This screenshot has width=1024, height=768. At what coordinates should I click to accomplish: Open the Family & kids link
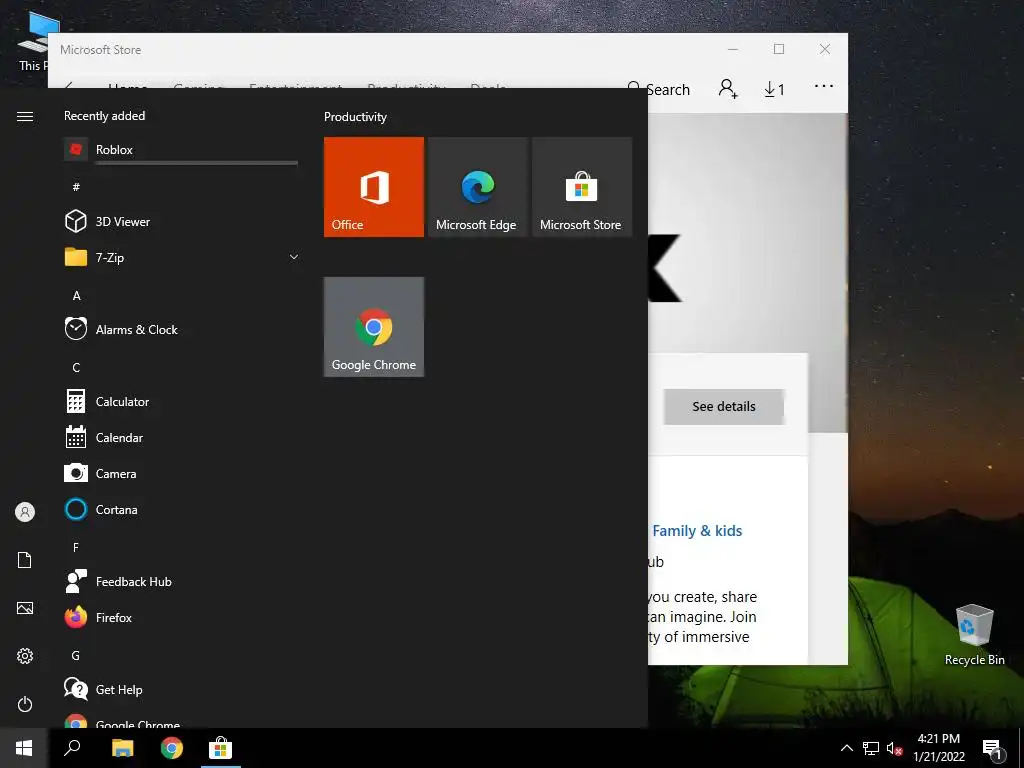point(697,531)
